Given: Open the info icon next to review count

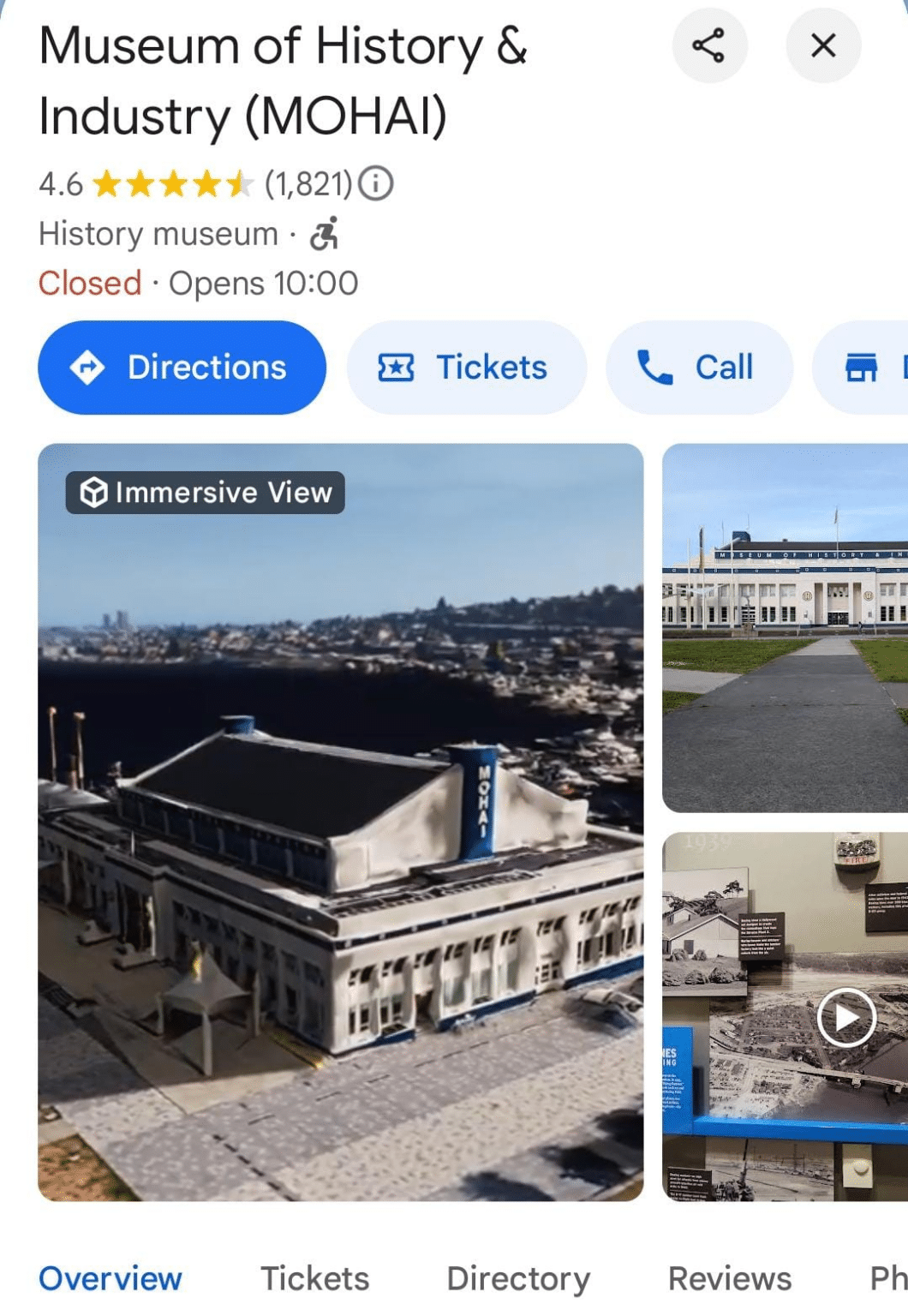Looking at the screenshot, I should (x=377, y=182).
